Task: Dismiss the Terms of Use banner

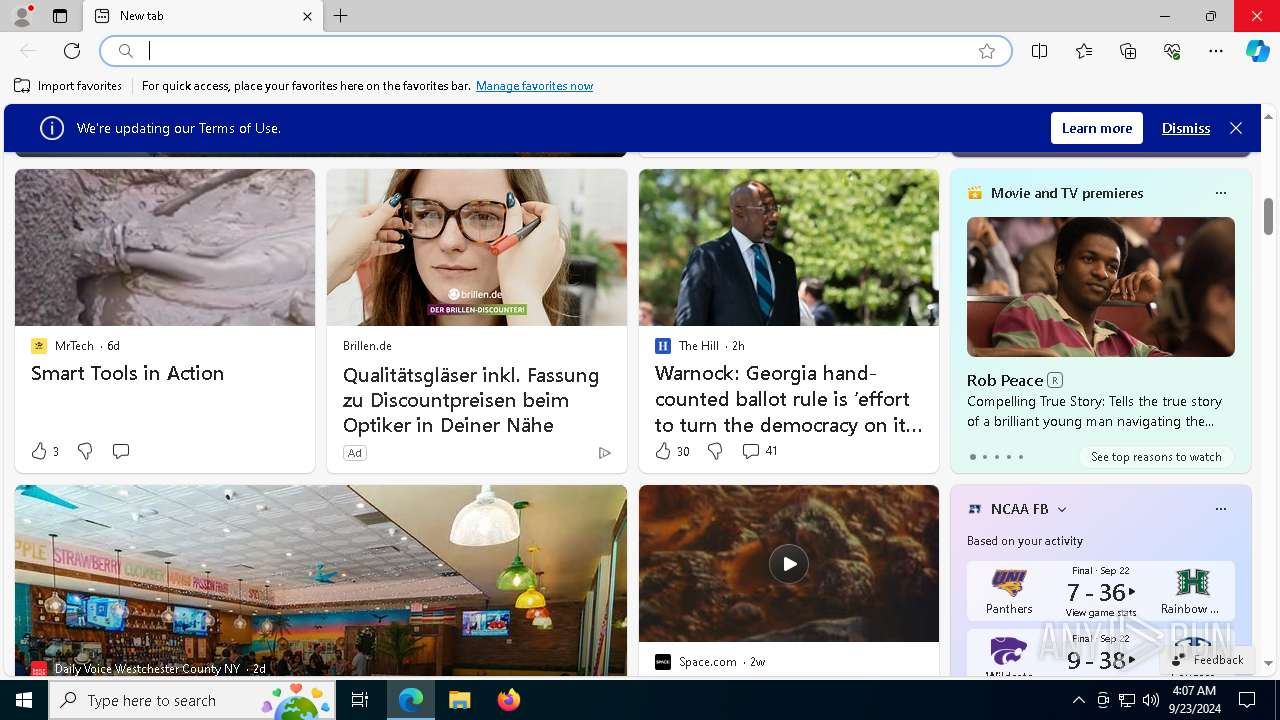Action: pyautogui.click(x=1186, y=128)
